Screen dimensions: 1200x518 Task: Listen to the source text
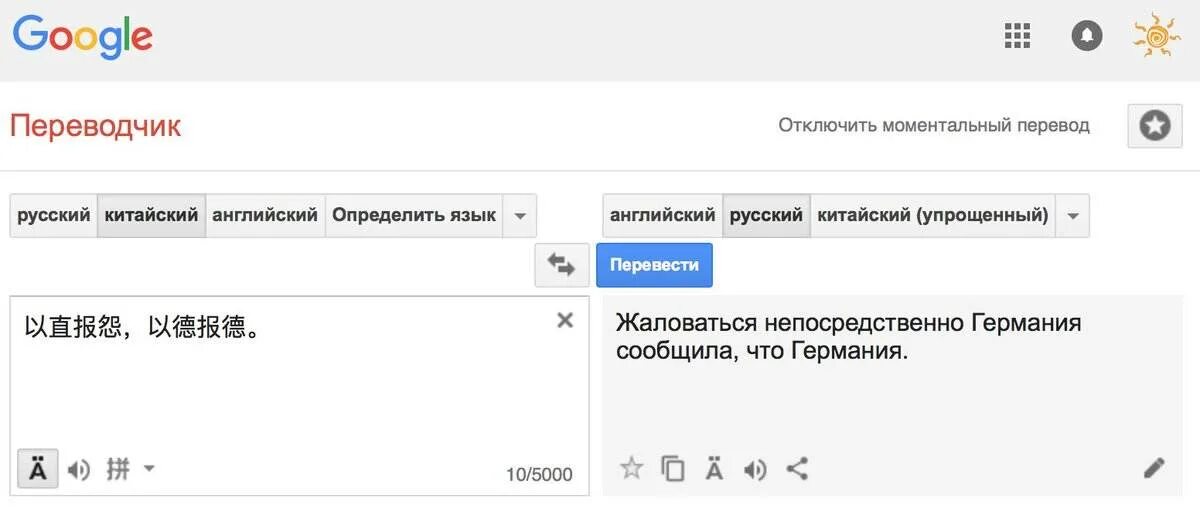(79, 469)
